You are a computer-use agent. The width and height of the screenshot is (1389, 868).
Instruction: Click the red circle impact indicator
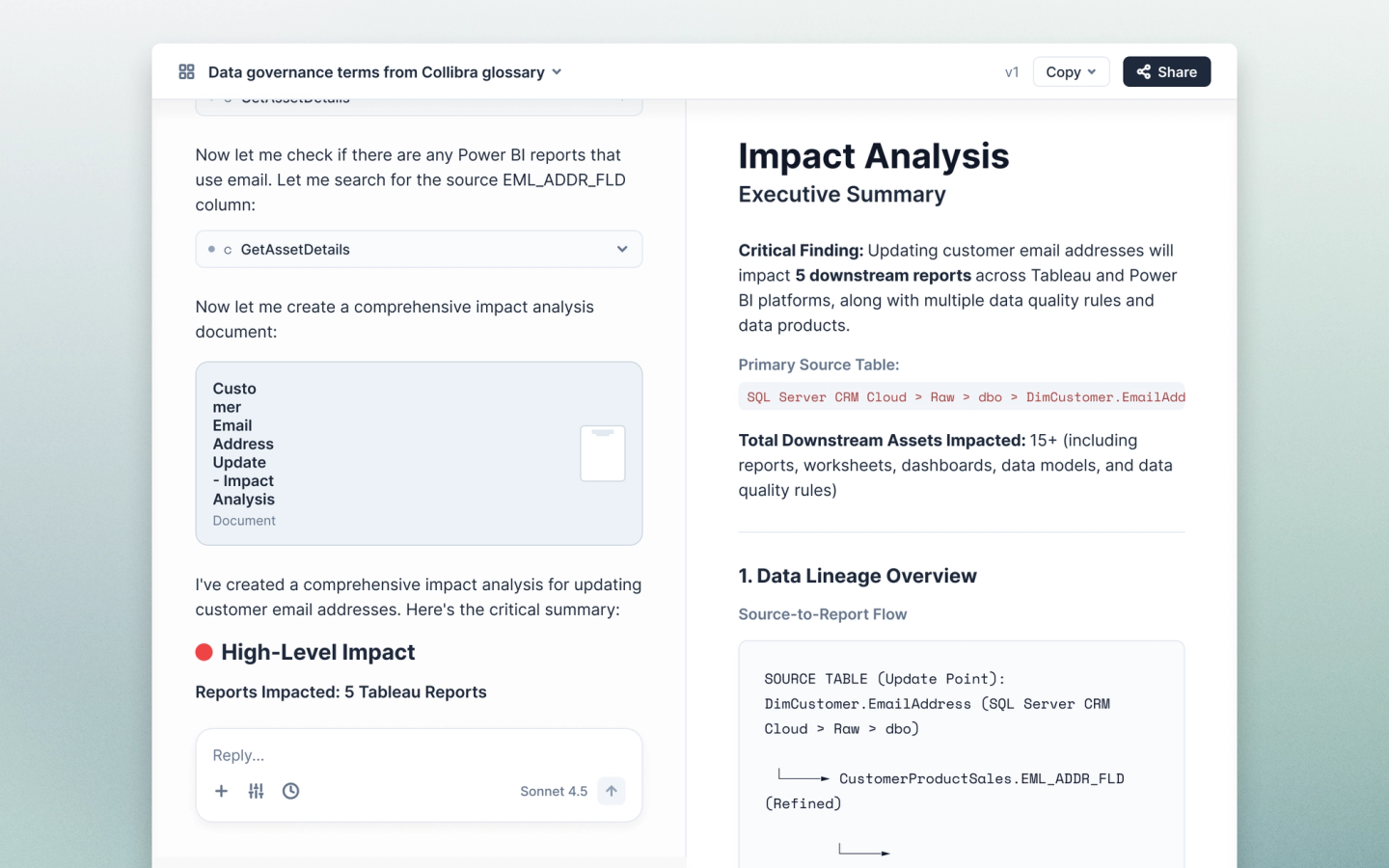pyautogui.click(x=204, y=652)
